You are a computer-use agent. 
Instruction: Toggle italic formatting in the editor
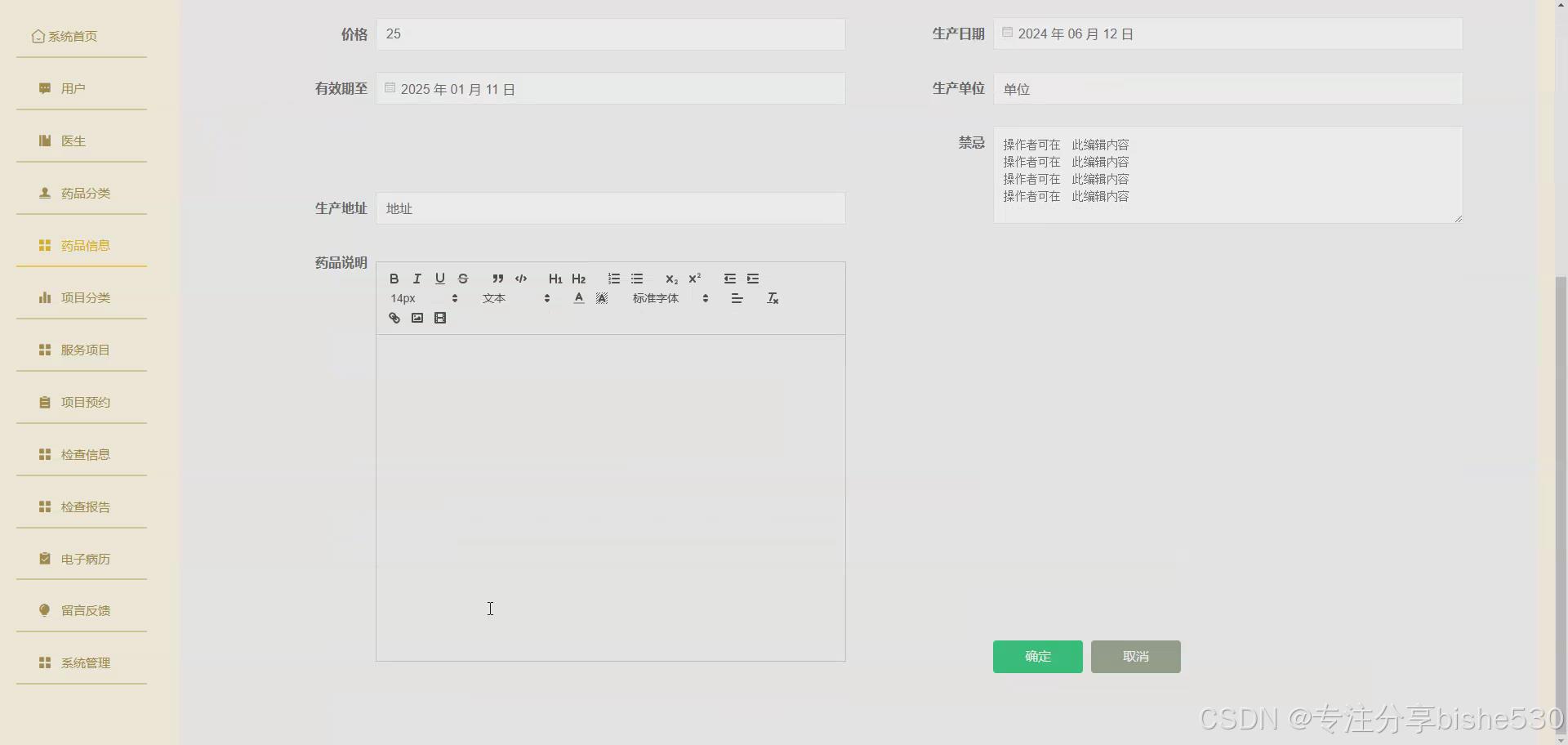click(x=417, y=279)
